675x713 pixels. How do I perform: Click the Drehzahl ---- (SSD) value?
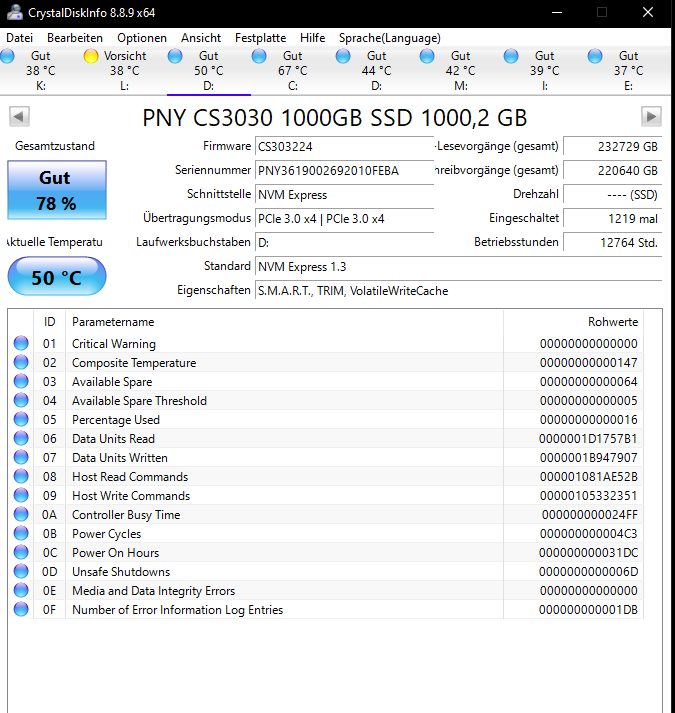613,195
